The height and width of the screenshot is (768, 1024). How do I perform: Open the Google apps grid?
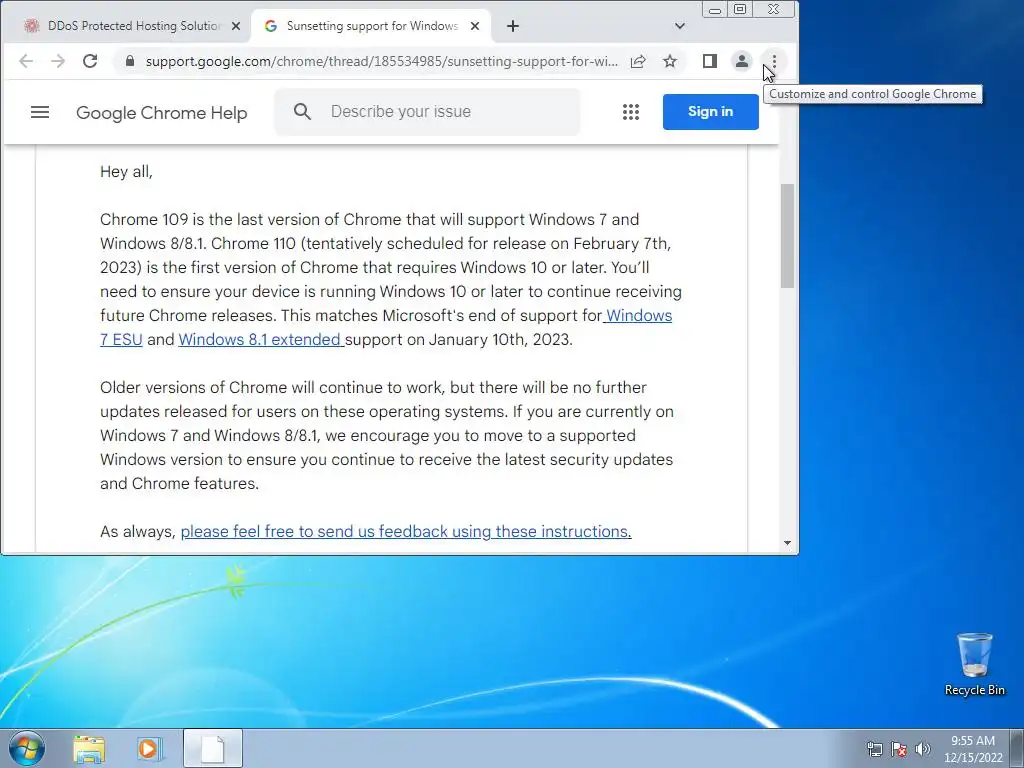[631, 112]
